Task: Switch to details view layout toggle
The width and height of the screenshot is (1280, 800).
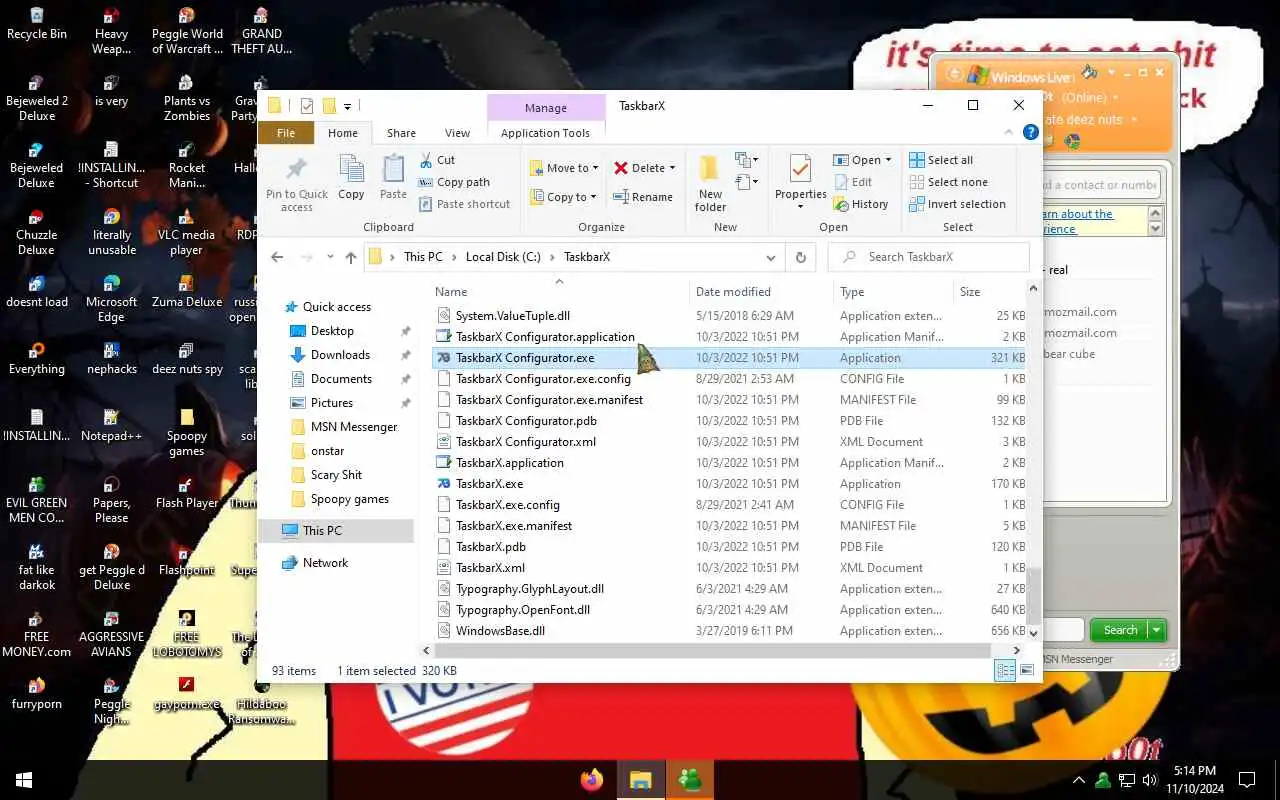Action: 1005,671
